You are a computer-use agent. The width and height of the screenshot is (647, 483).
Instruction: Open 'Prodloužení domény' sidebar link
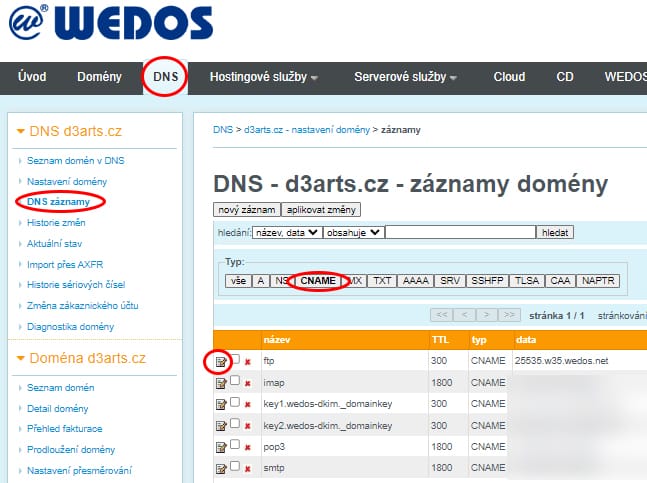pyautogui.click(x=71, y=450)
